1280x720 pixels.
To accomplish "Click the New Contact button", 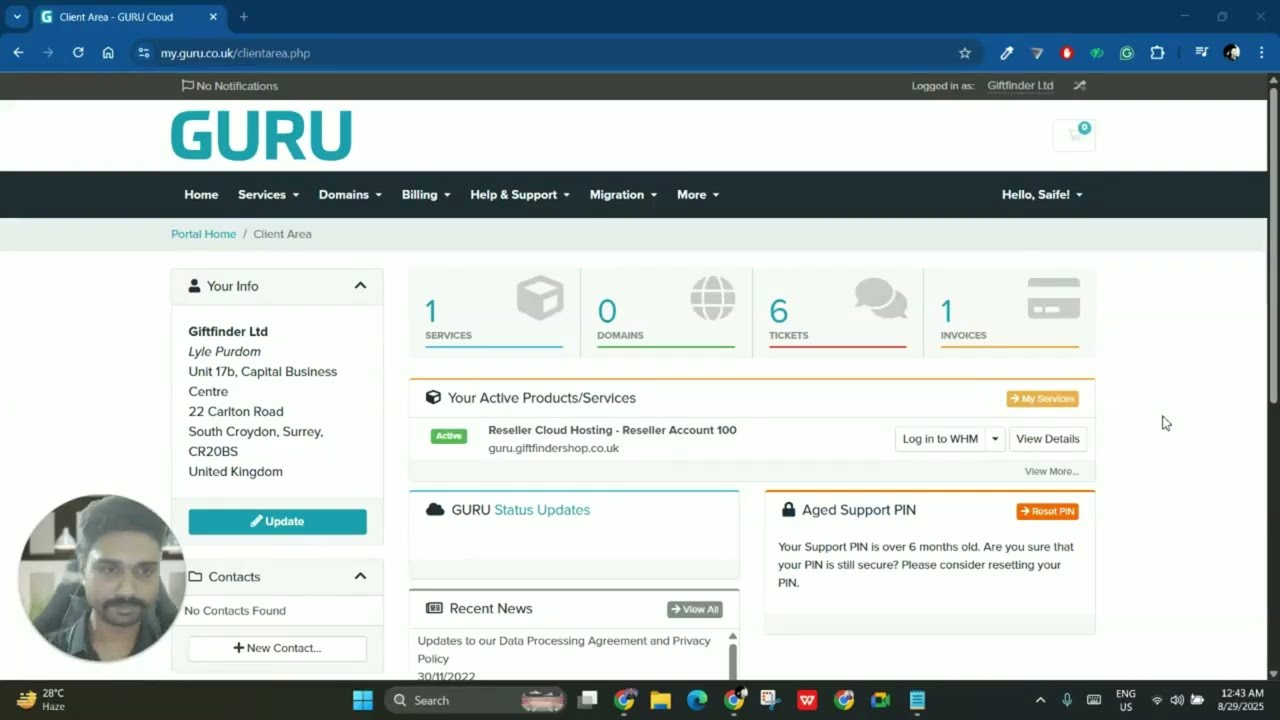I will (x=278, y=648).
